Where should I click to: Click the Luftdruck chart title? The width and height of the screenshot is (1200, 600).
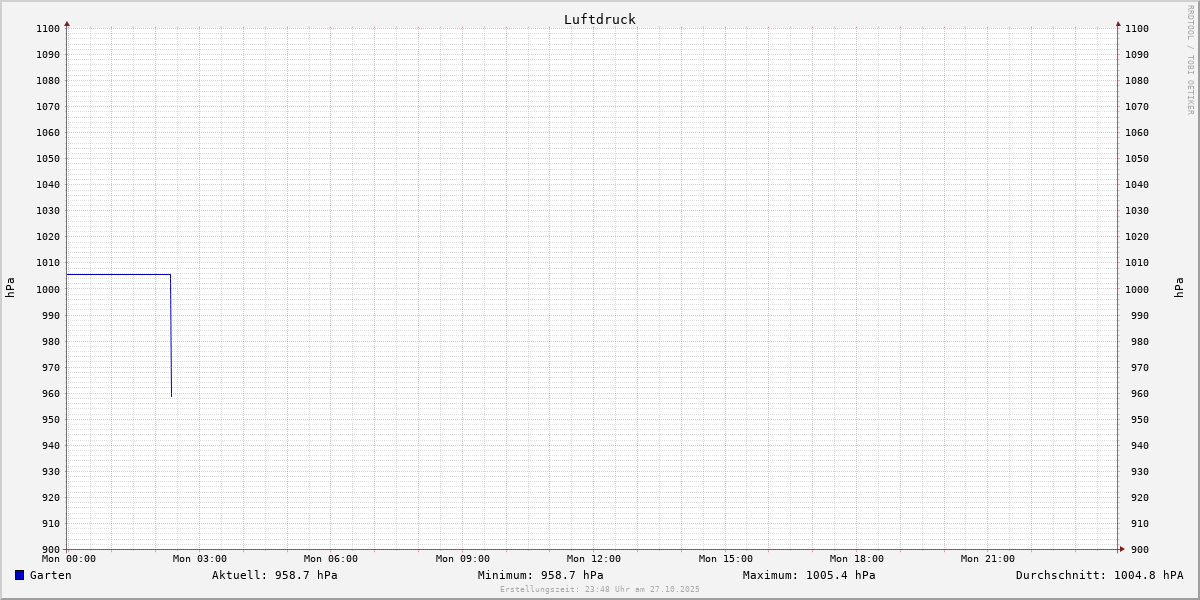(599, 19)
